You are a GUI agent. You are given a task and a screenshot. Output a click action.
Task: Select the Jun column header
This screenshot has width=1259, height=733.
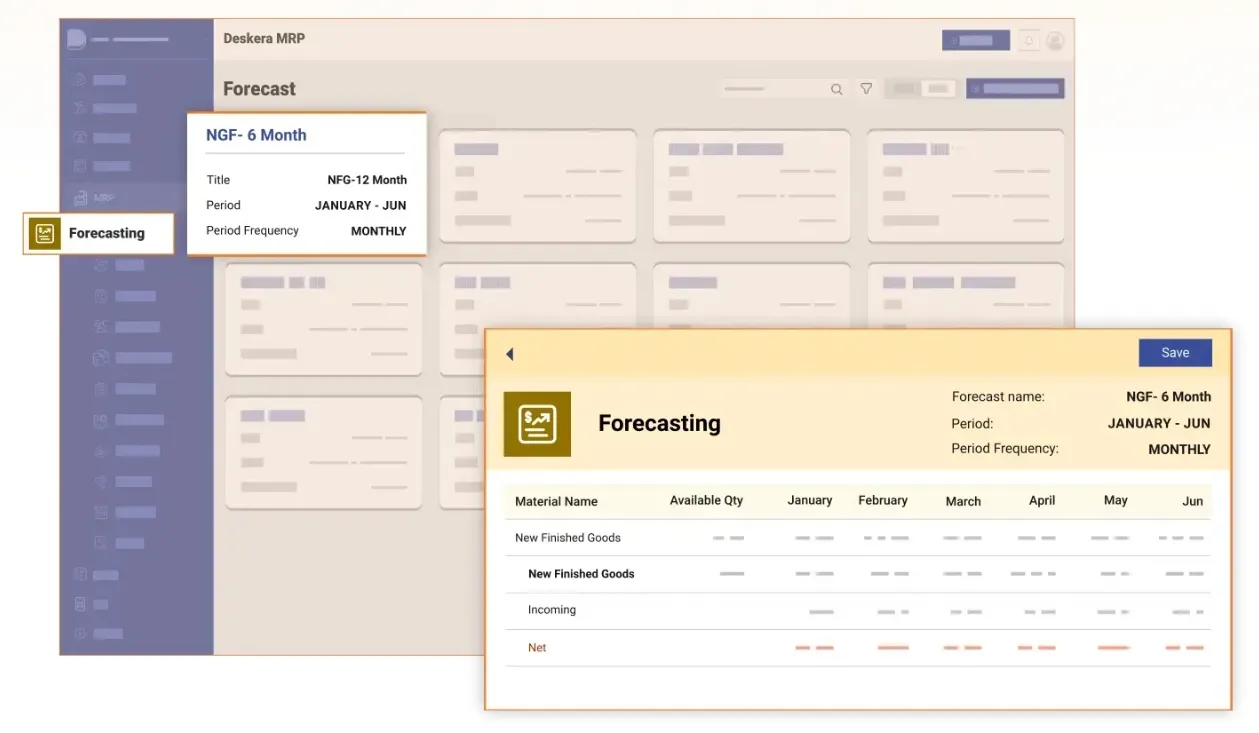[1192, 501]
